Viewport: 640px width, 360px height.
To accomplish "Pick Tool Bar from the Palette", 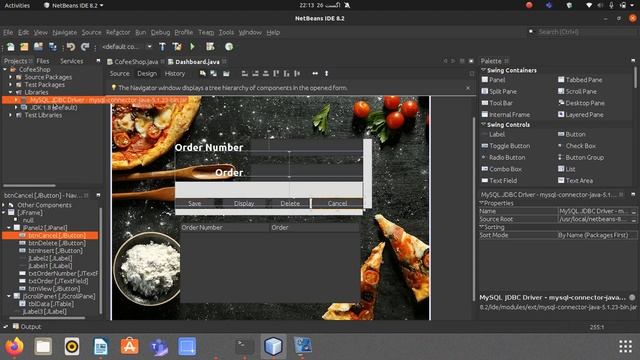I will (x=497, y=103).
